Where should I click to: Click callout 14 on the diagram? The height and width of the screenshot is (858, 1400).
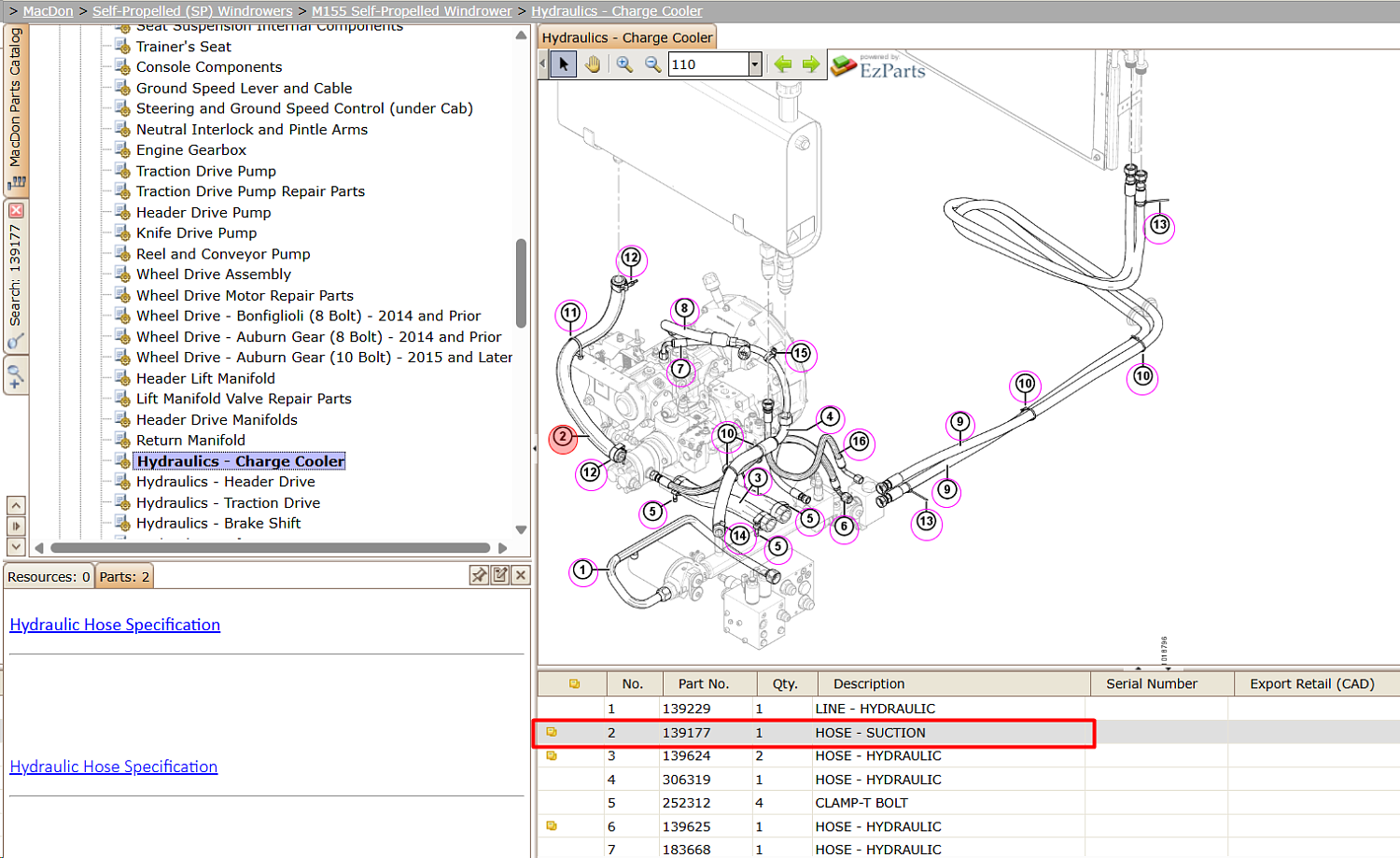pyautogui.click(x=740, y=536)
